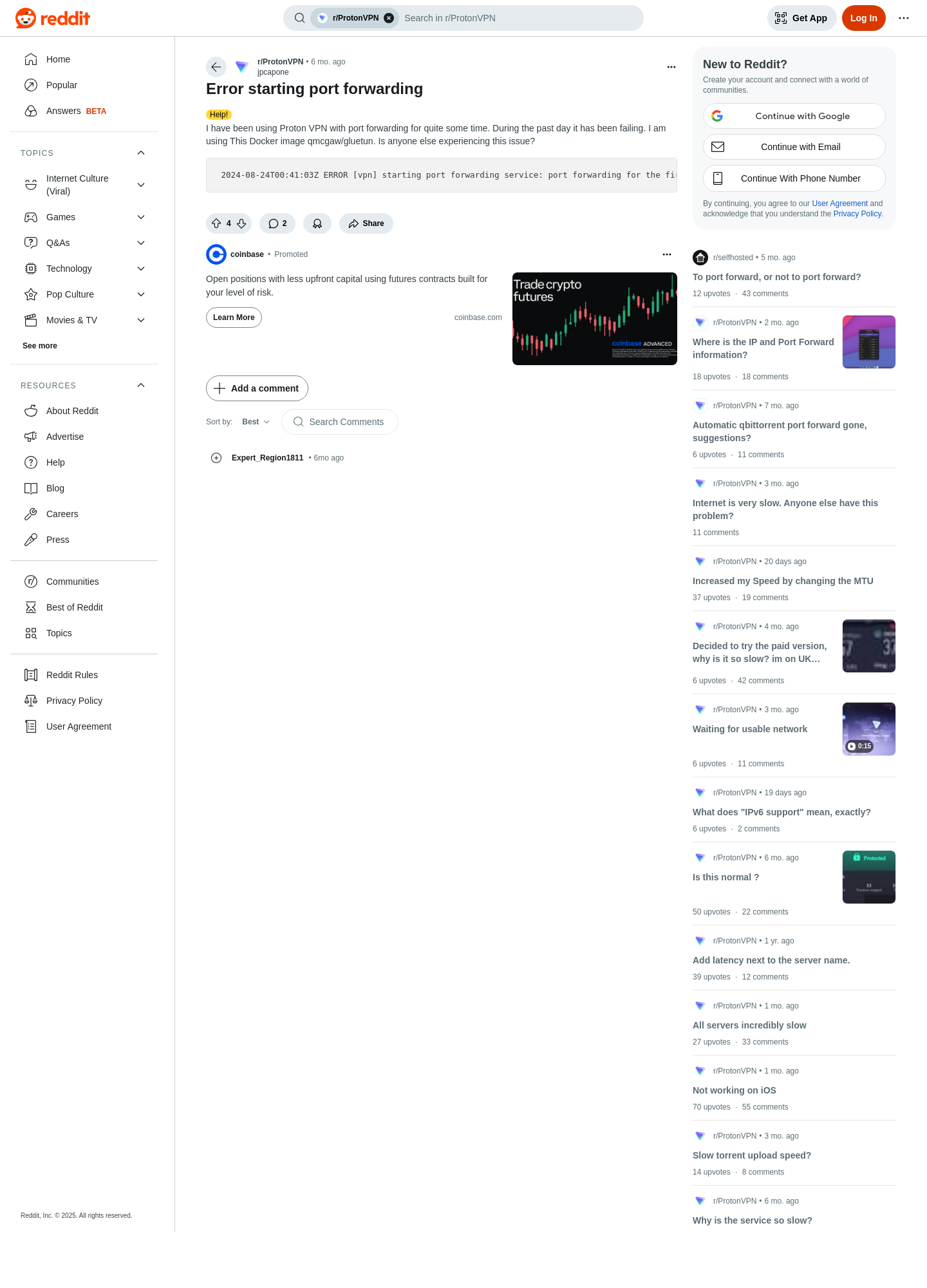
Task: Open the header overflow menu dots
Action: (x=904, y=18)
